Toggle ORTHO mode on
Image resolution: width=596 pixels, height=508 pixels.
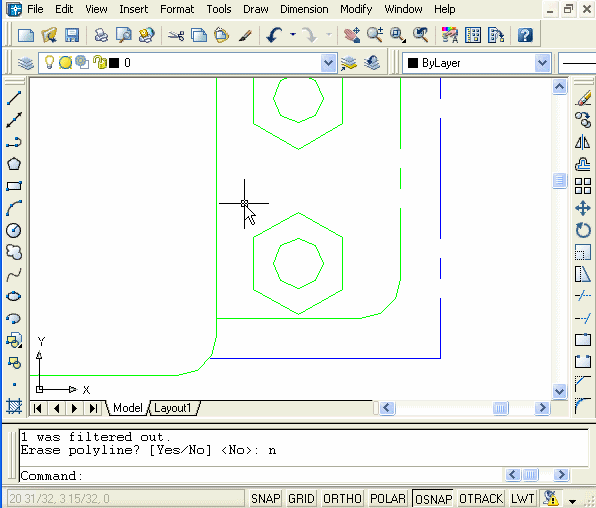tap(342, 498)
